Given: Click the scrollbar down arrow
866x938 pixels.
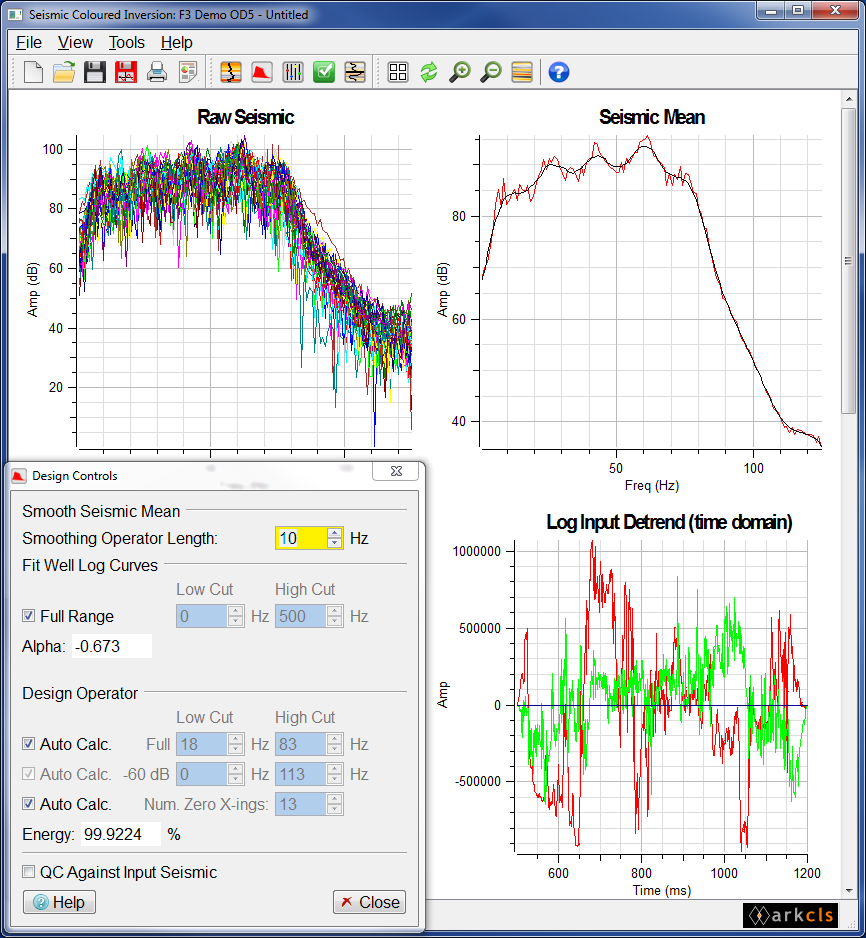Looking at the screenshot, I should click(848, 890).
